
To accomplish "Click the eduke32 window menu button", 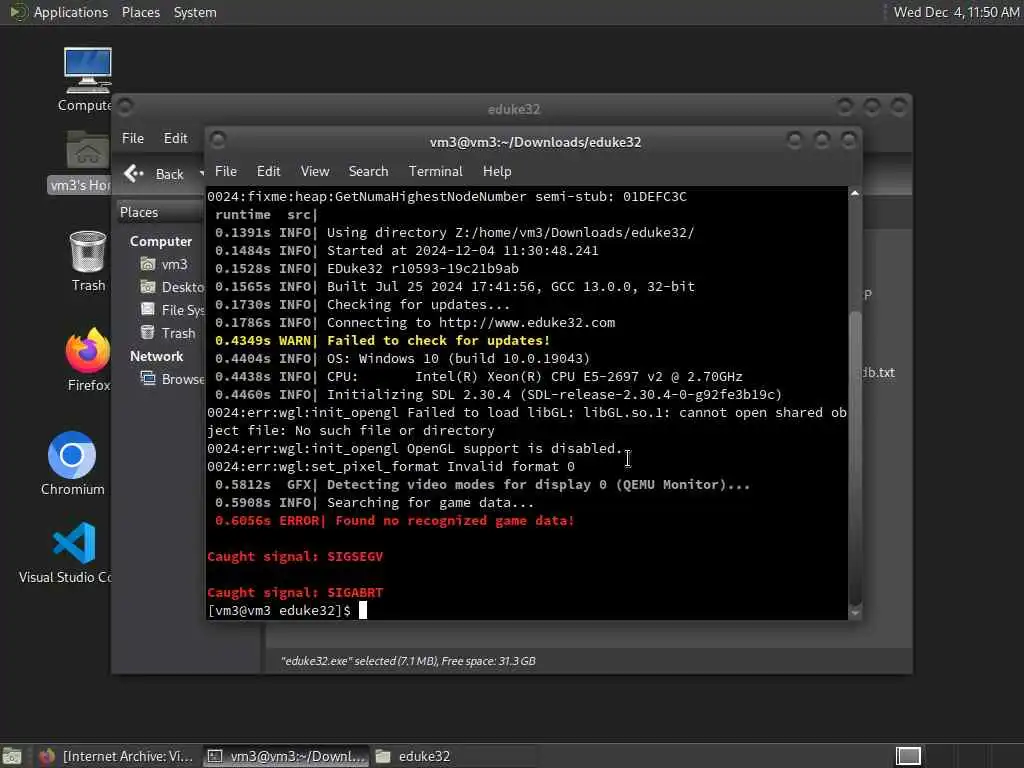I will click(125, 106).
